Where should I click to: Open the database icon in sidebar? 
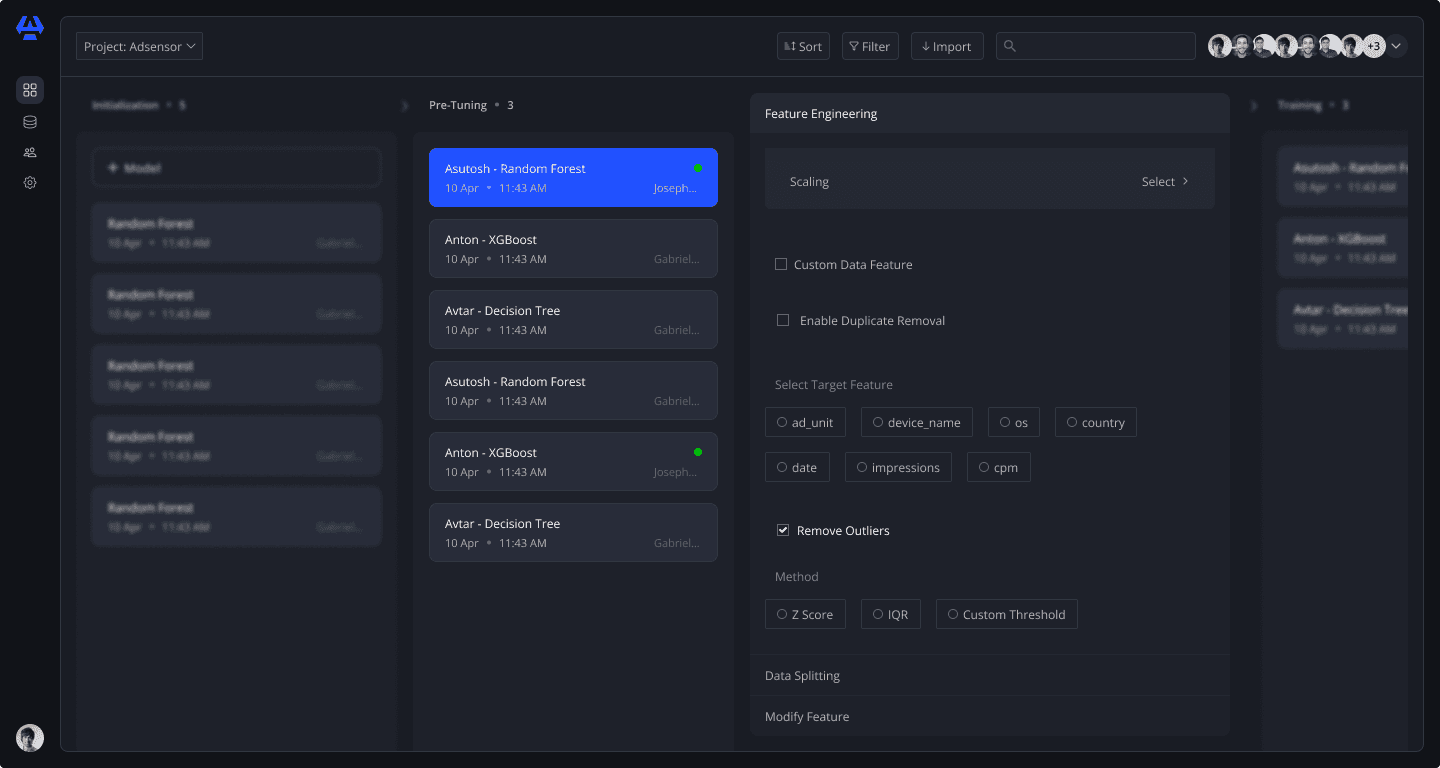point(30,122)
